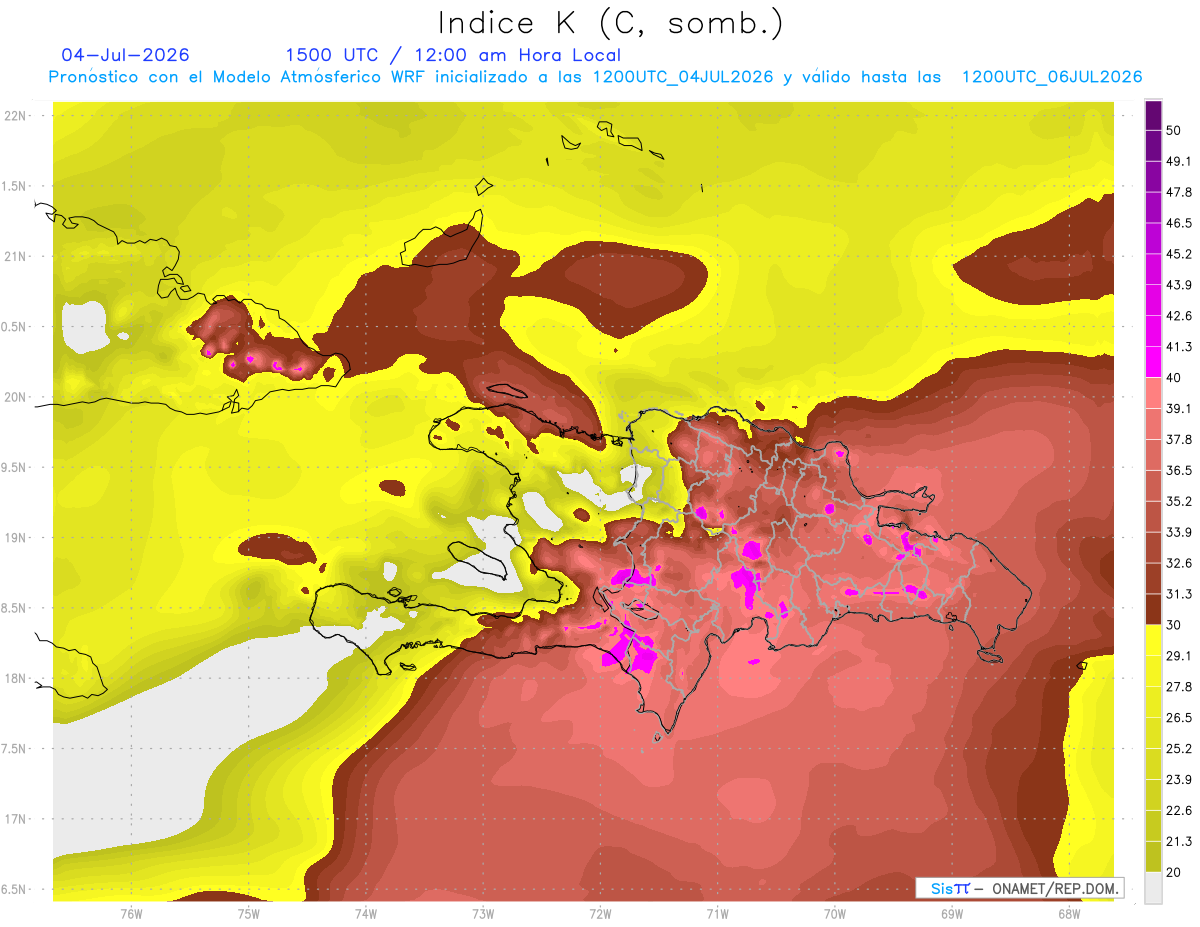Click the colorbar value '49.1'
The height and width of the screenshot is (927, 1200).
click(1179, 161)
